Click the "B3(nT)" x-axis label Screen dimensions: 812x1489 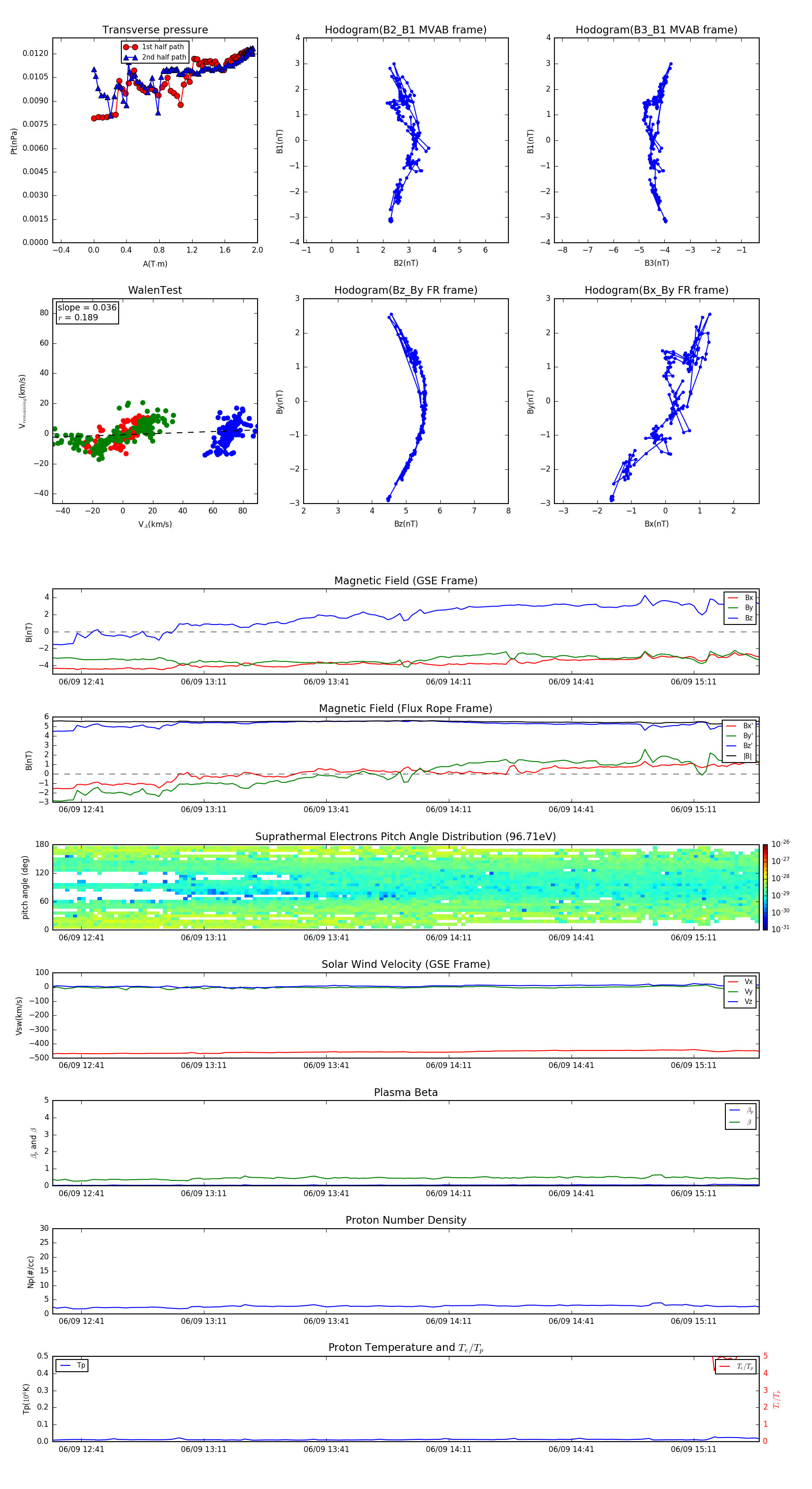point(656,263)
